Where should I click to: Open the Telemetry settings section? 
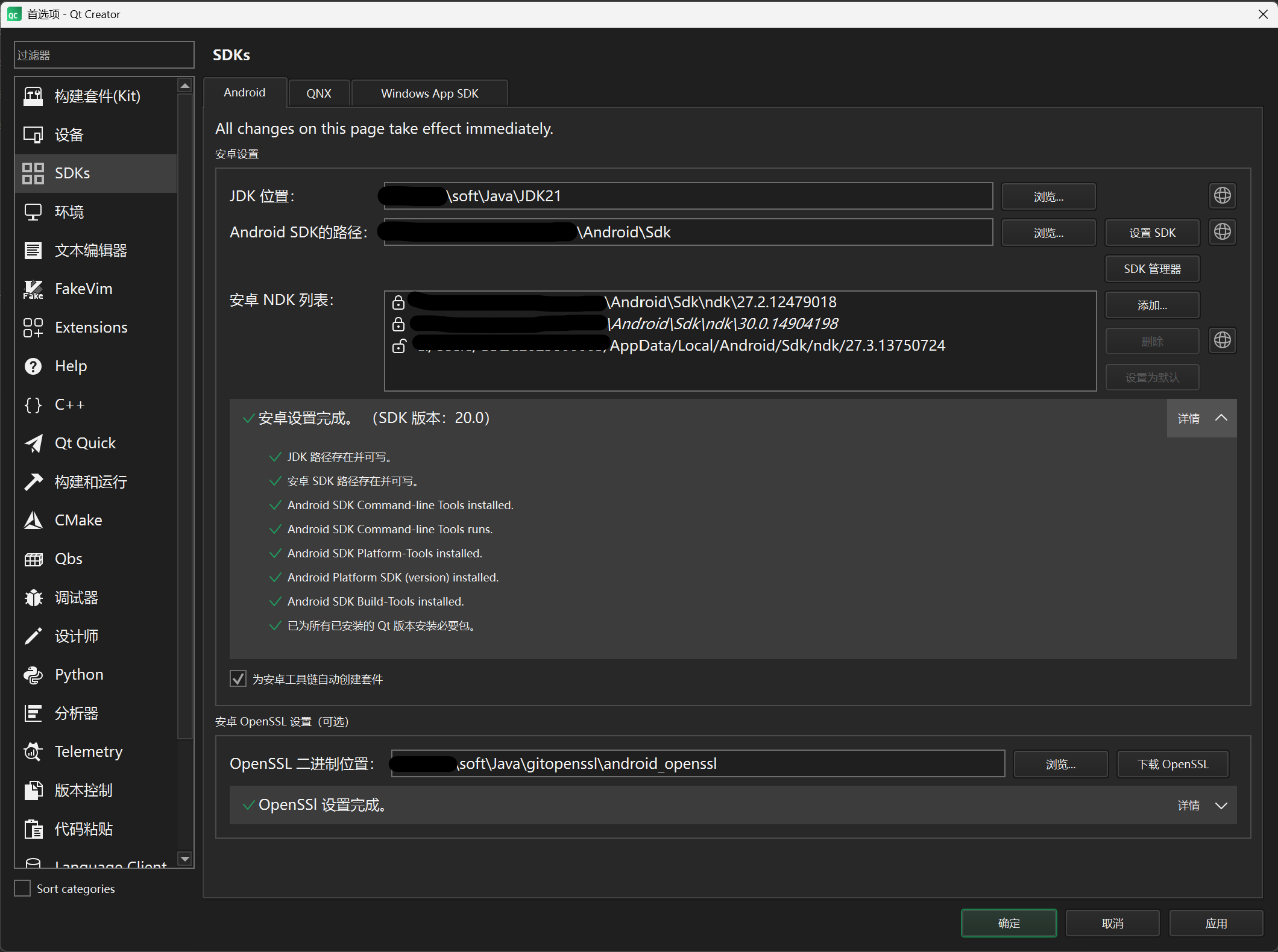89,751
